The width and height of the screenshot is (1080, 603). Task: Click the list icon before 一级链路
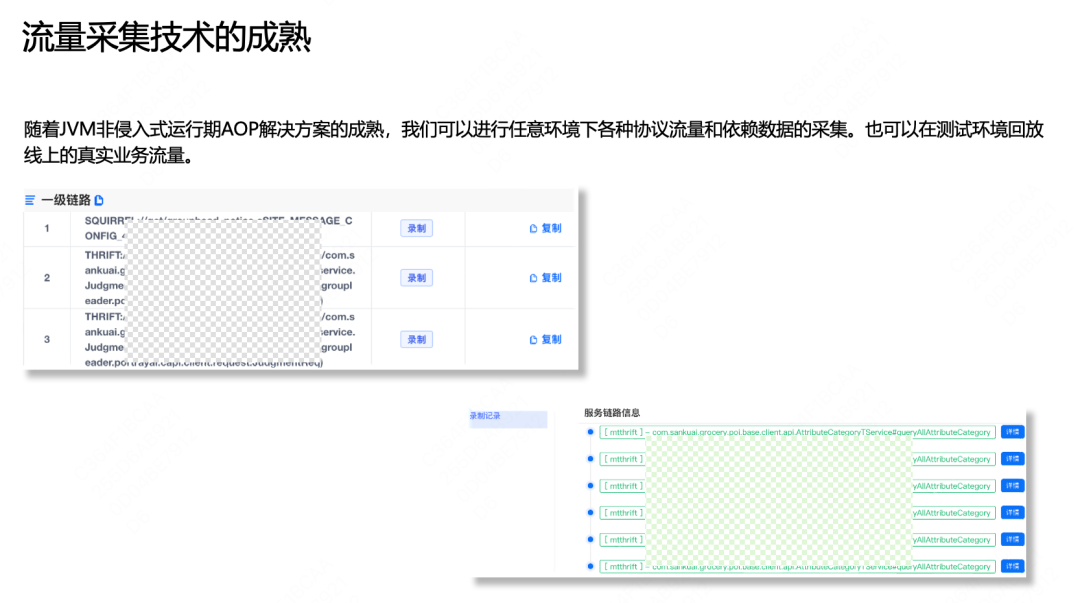pos(30,200)
